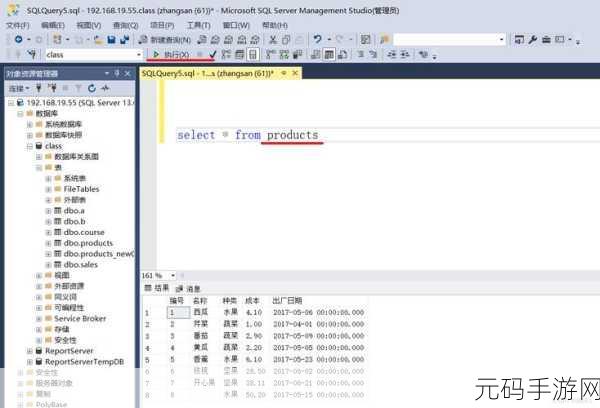
Task: Select the dbo.course table
Action: pos(84,232)
